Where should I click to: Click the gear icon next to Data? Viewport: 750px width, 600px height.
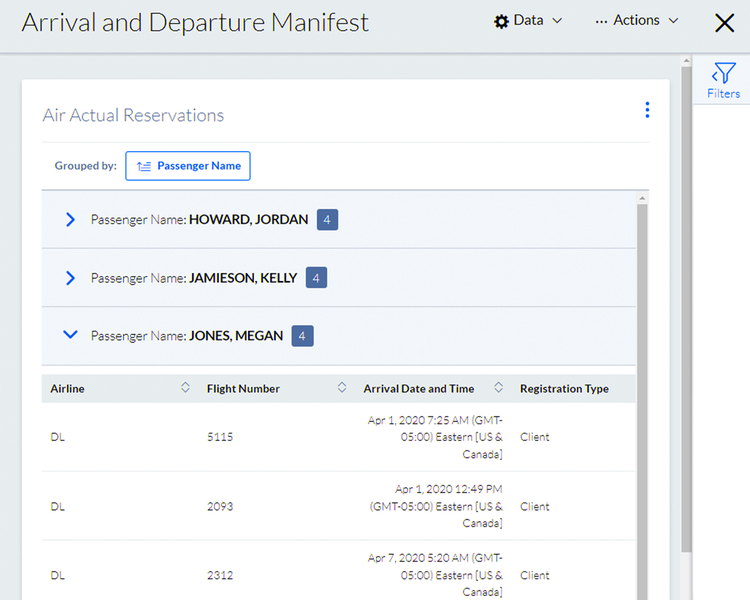tap(501, 21)
